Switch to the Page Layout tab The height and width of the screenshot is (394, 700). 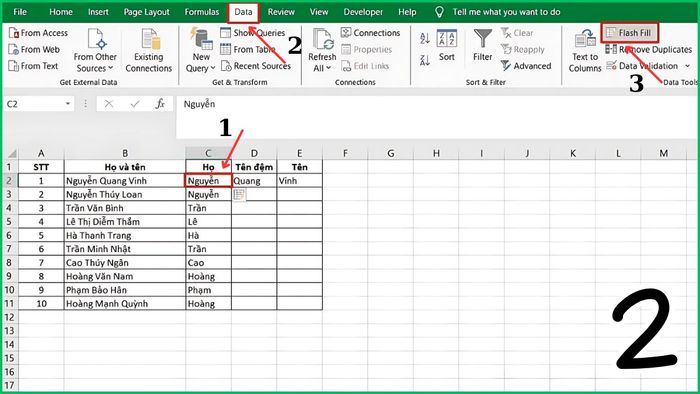[146, 12]
